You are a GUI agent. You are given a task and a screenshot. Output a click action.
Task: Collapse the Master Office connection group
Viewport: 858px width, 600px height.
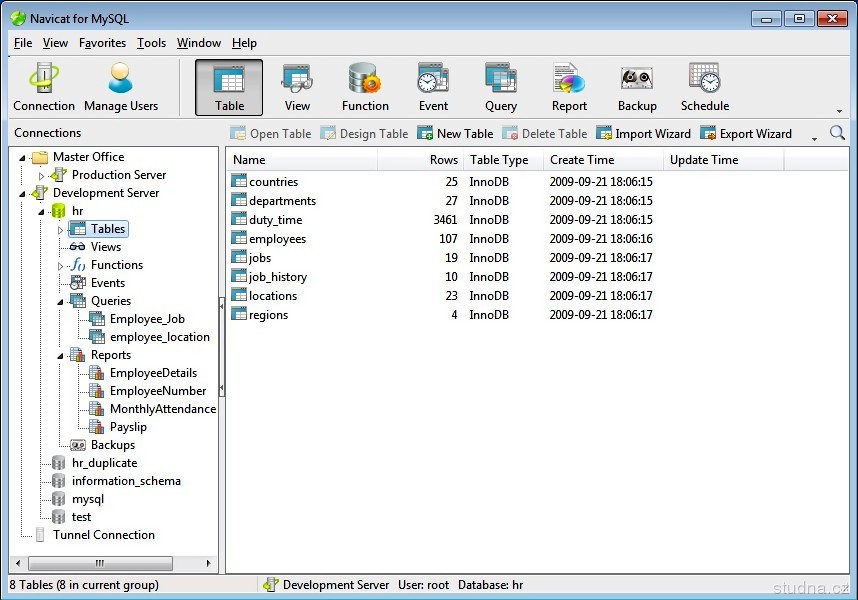coord(23,157)
